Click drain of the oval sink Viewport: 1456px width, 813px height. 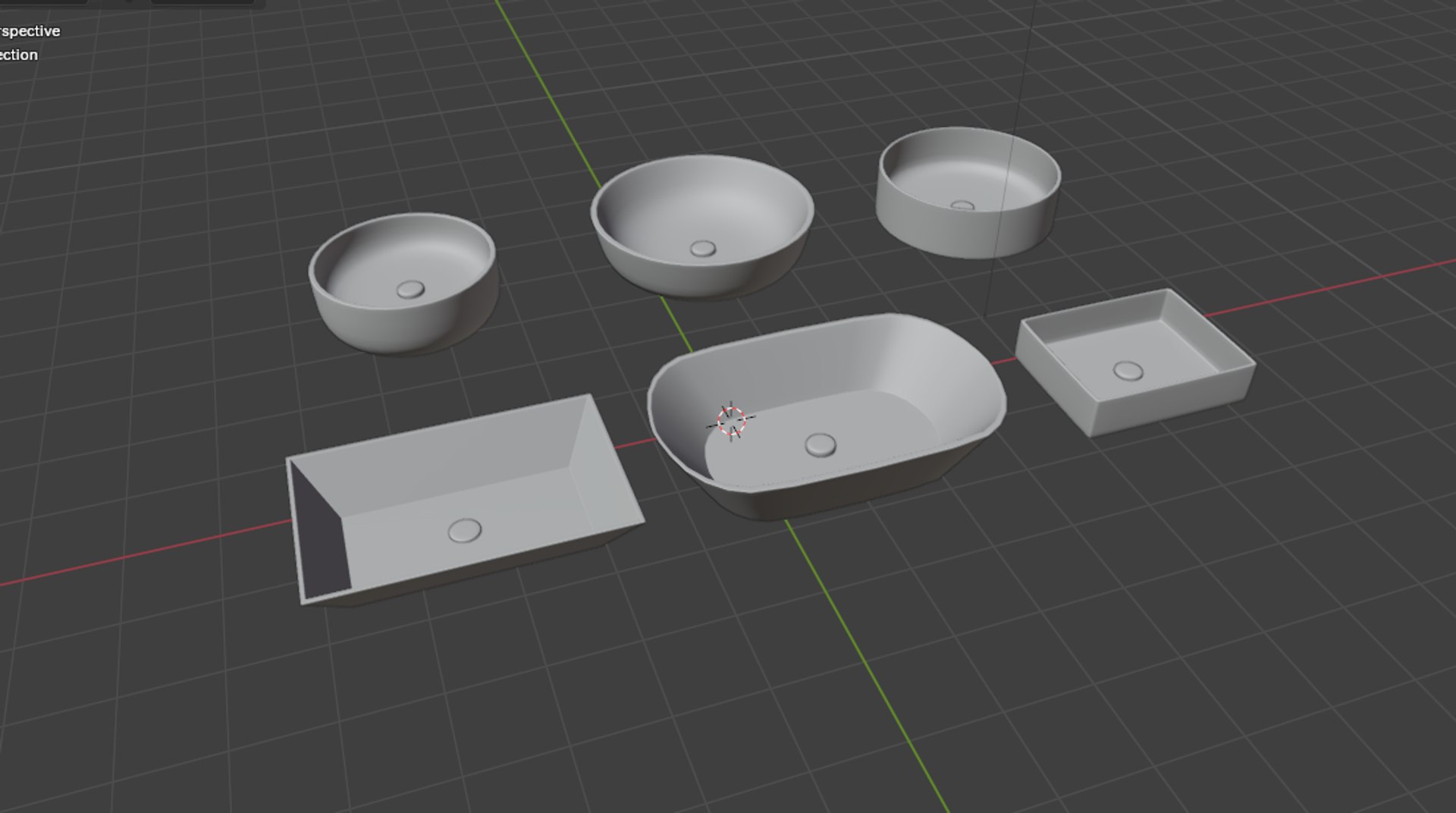pyautogui.click(x=820, y=444)
